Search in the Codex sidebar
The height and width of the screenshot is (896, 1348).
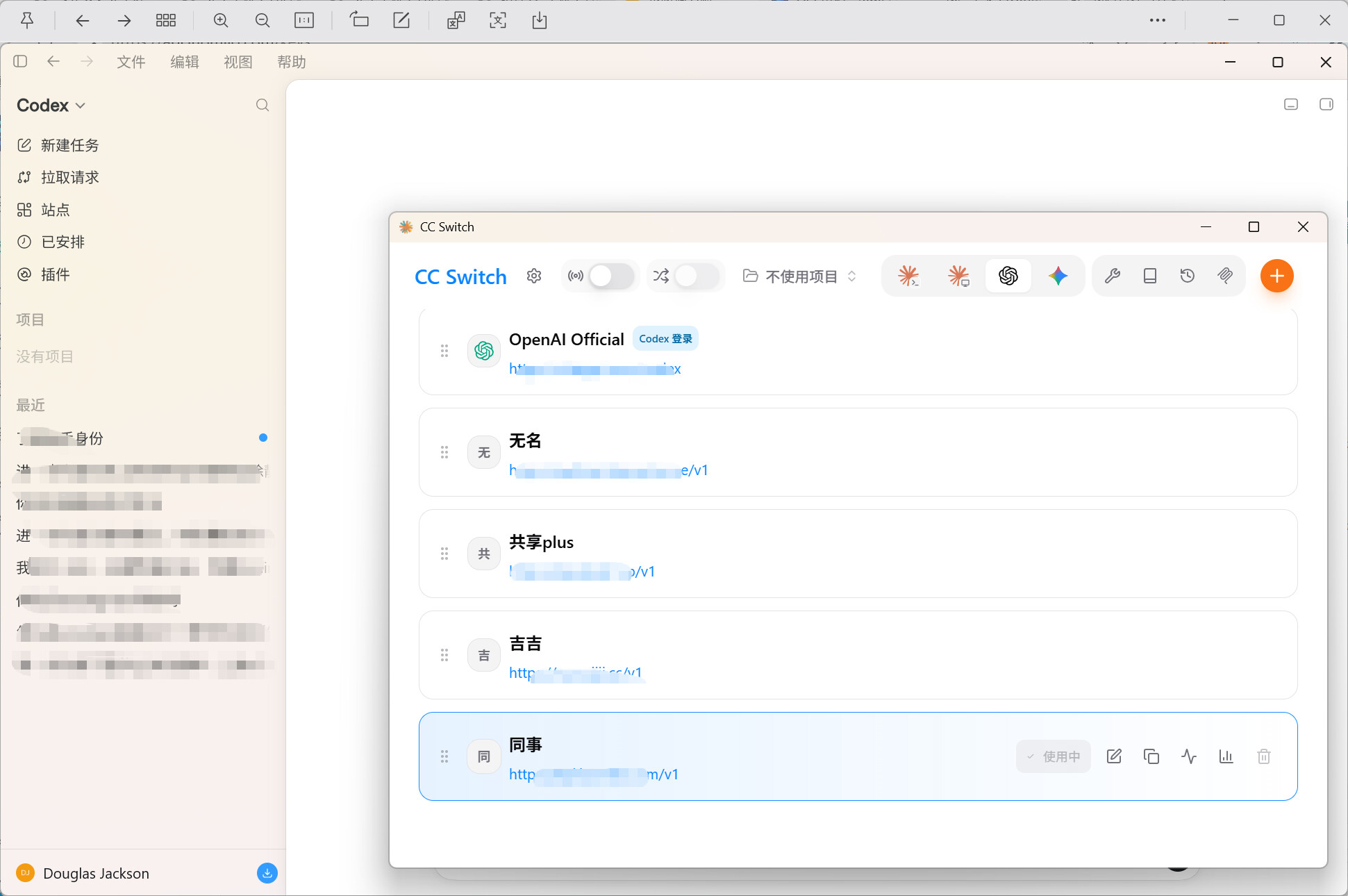[263, 106]
